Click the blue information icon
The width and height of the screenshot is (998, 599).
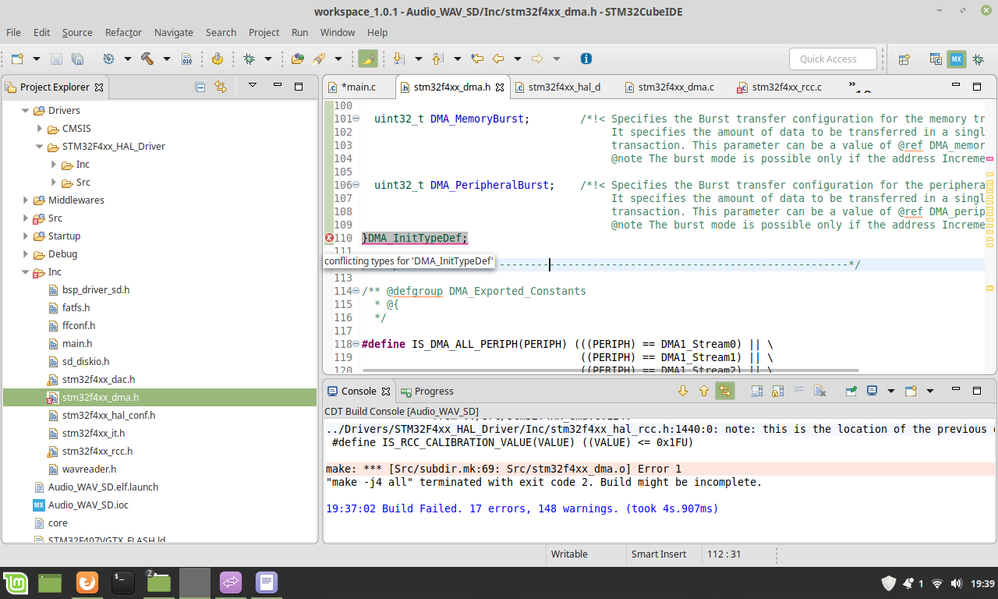pos(586,59)
